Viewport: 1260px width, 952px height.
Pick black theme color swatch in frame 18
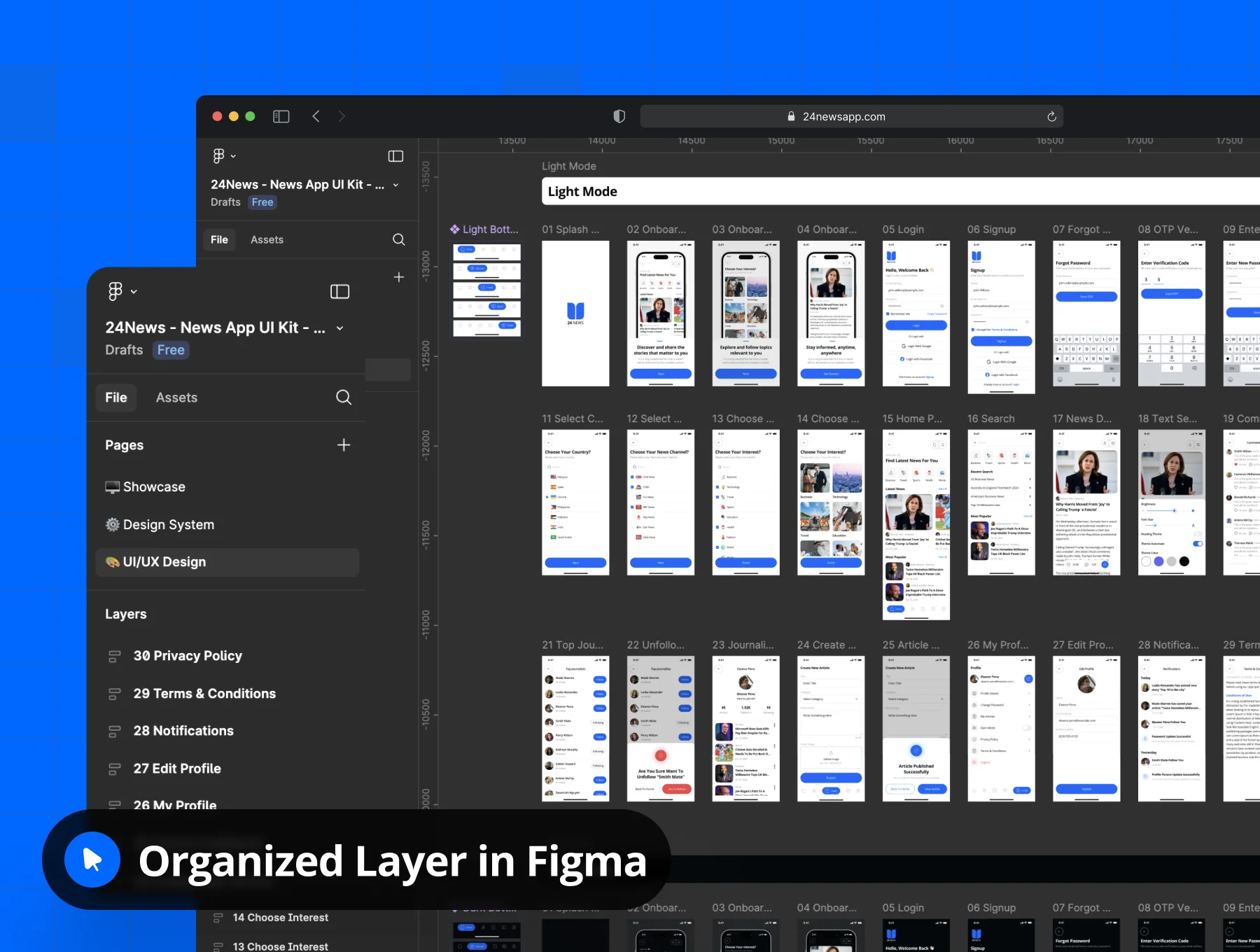(1184, 561)
